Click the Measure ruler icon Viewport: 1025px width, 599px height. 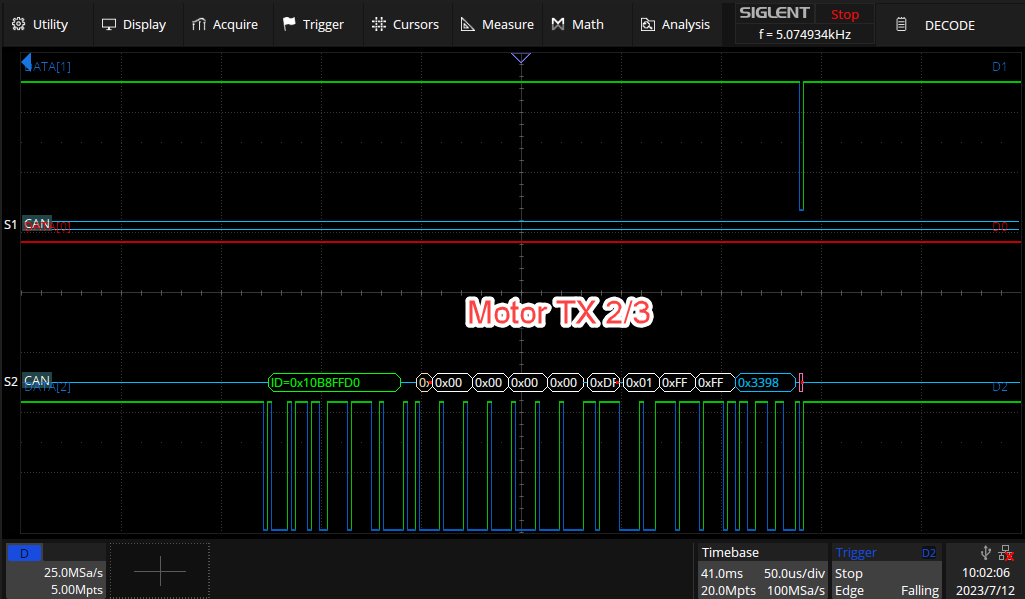466,23
